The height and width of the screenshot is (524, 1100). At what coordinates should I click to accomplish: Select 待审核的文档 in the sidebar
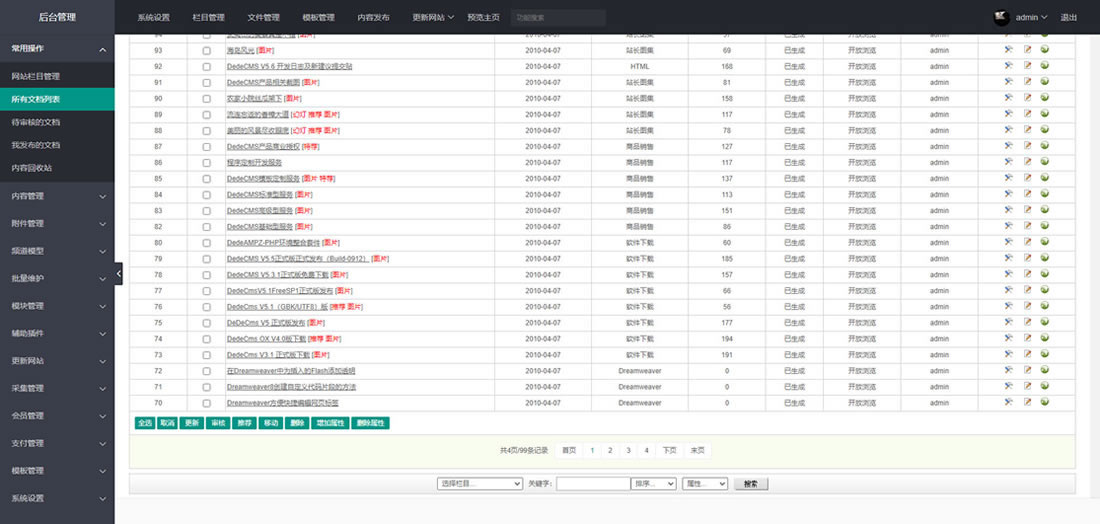[36, 121]
